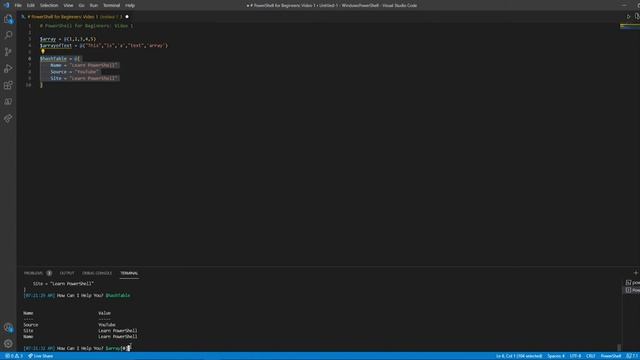Screen dimensions: 640x360
Task: Click the Source = "YouTube" line in editor
Action: [75, 71]
